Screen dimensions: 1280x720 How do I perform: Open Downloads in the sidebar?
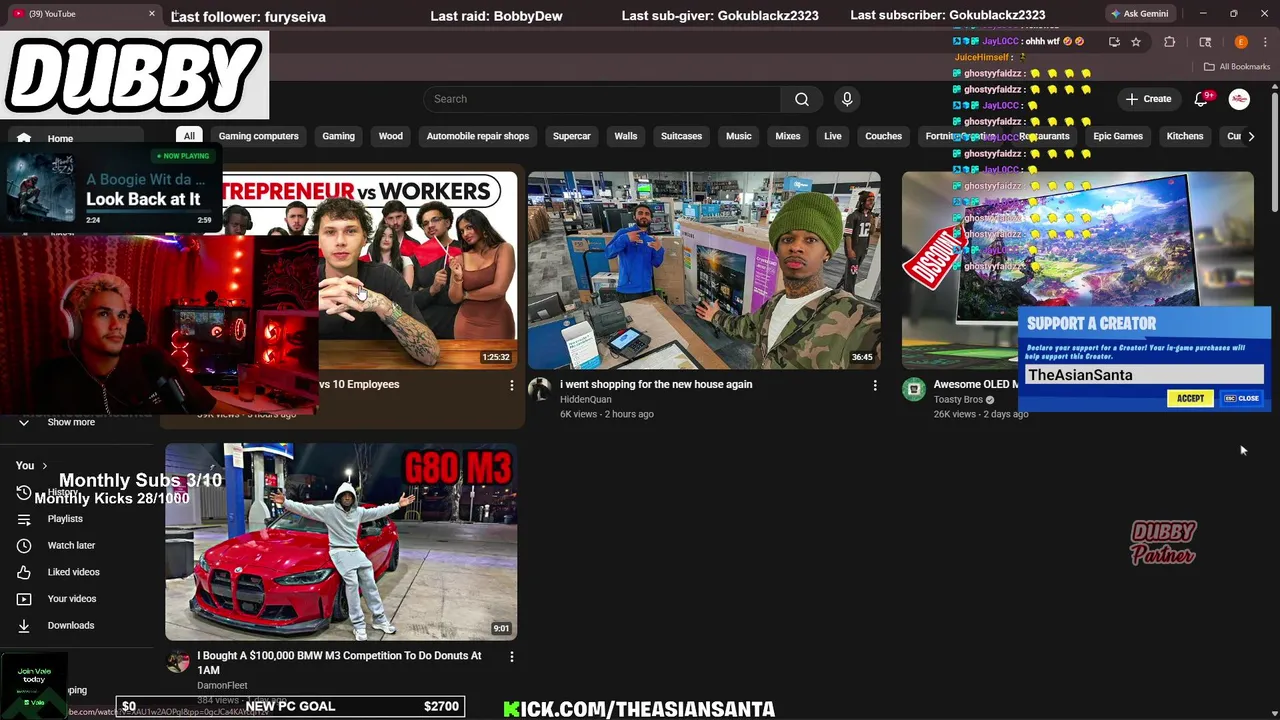[x=71, y=625]
